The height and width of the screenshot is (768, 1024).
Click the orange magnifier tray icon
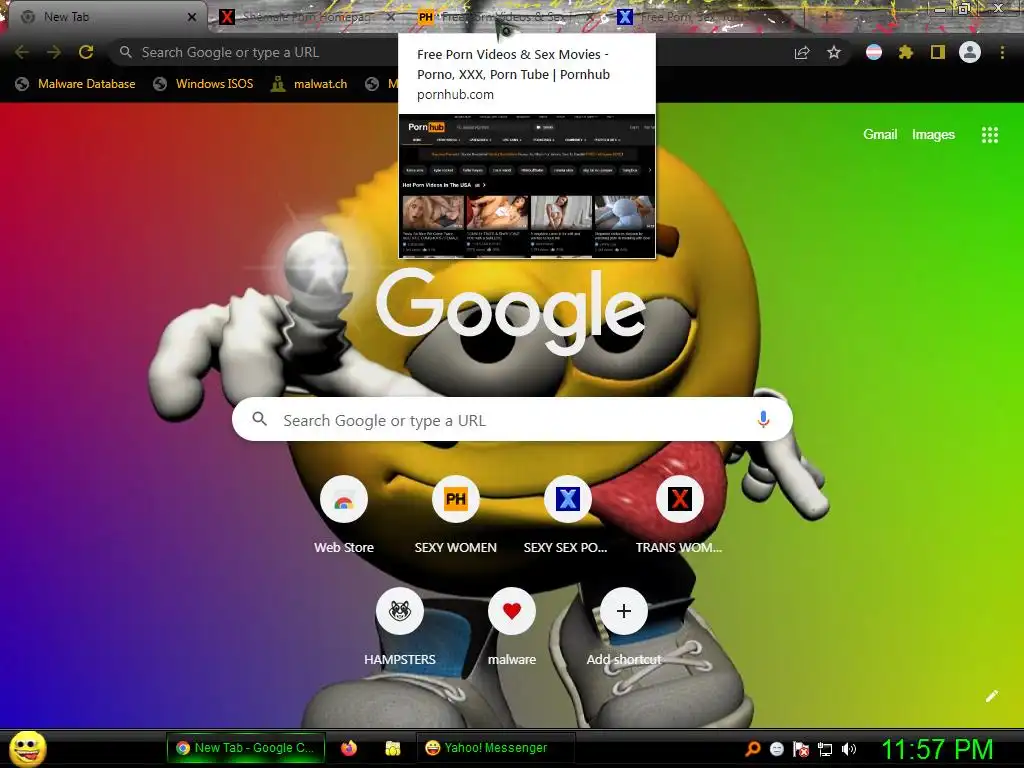pos(752,749)
